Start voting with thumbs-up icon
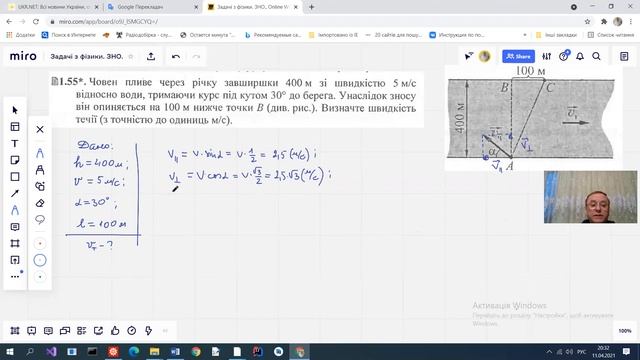This screenshot has height=360, width=640. tap(115, 331)
